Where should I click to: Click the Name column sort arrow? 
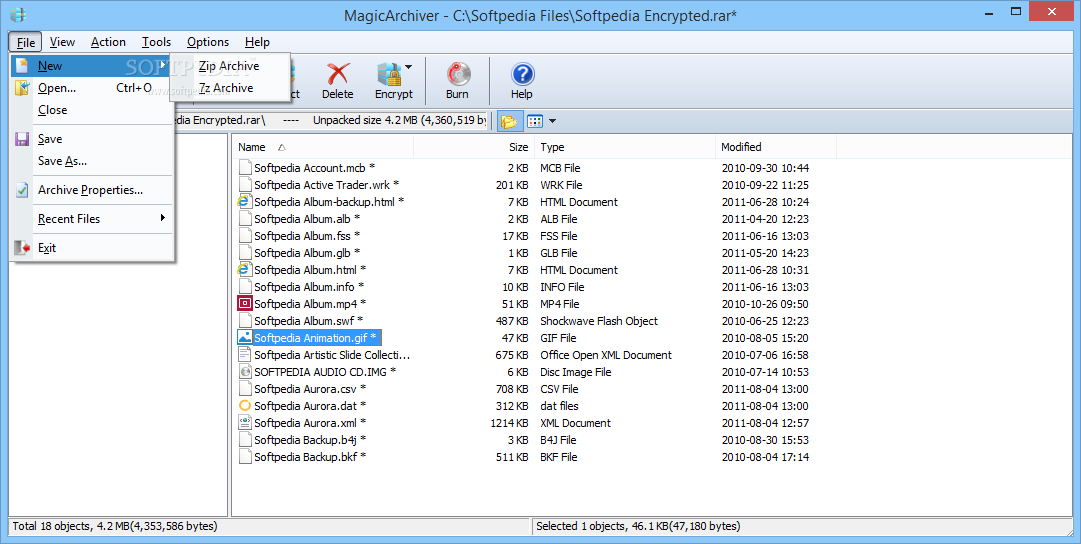pyautogui.click(x=281, y=147)
